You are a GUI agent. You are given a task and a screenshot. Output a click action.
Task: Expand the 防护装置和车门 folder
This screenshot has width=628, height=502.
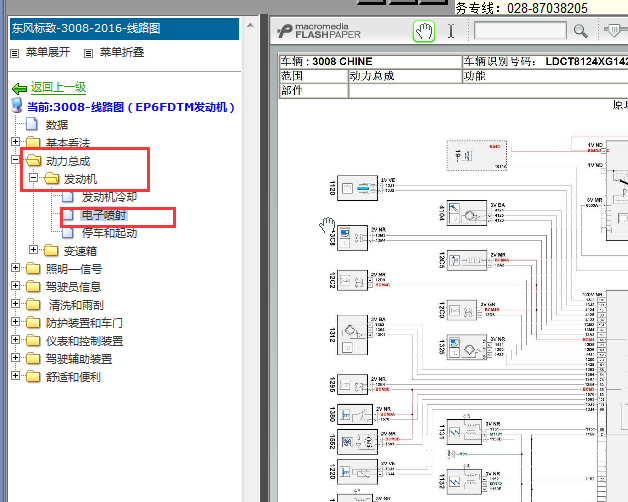(15, 321)
